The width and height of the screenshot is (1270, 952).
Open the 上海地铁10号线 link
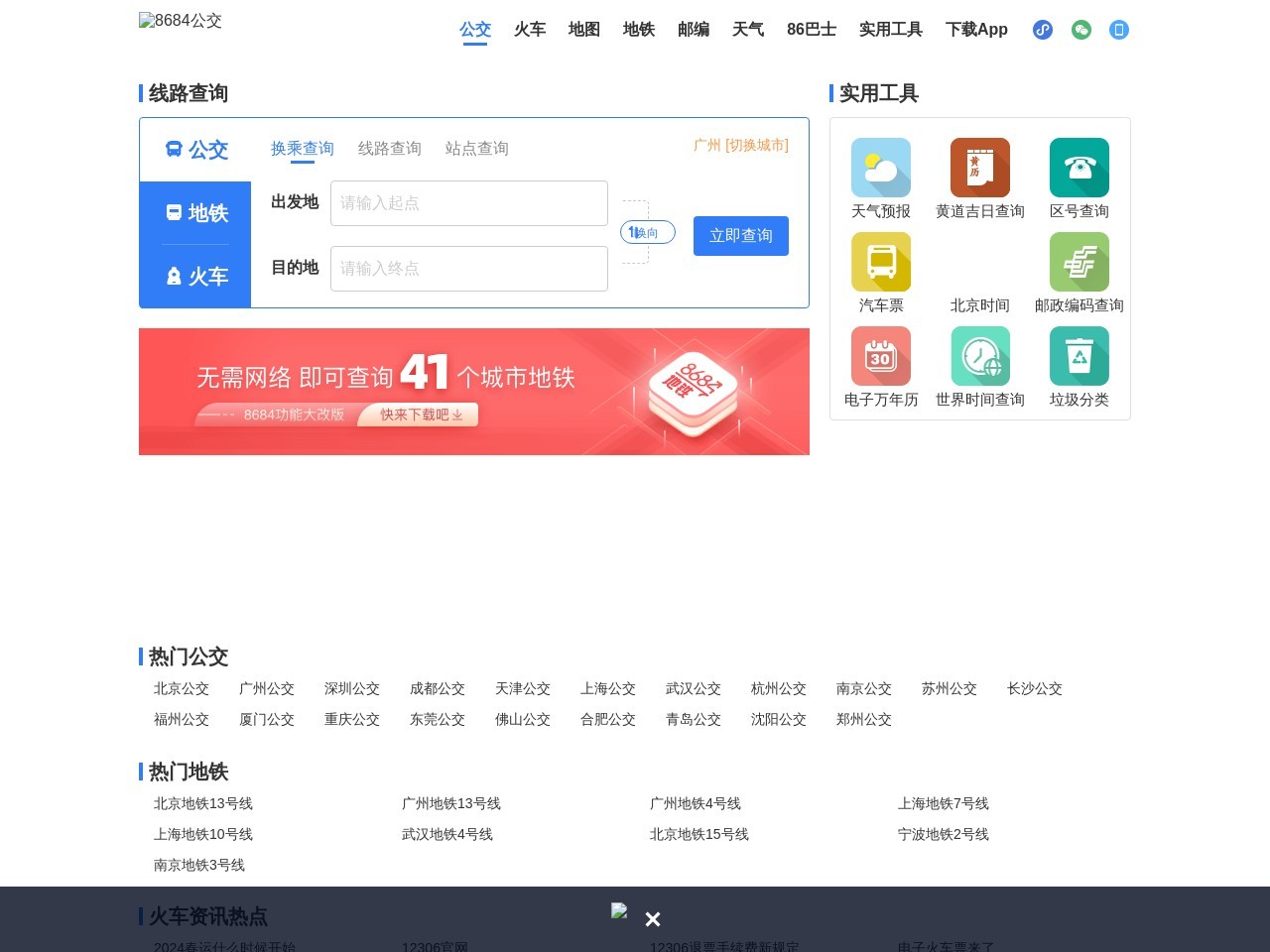point(203,834)
